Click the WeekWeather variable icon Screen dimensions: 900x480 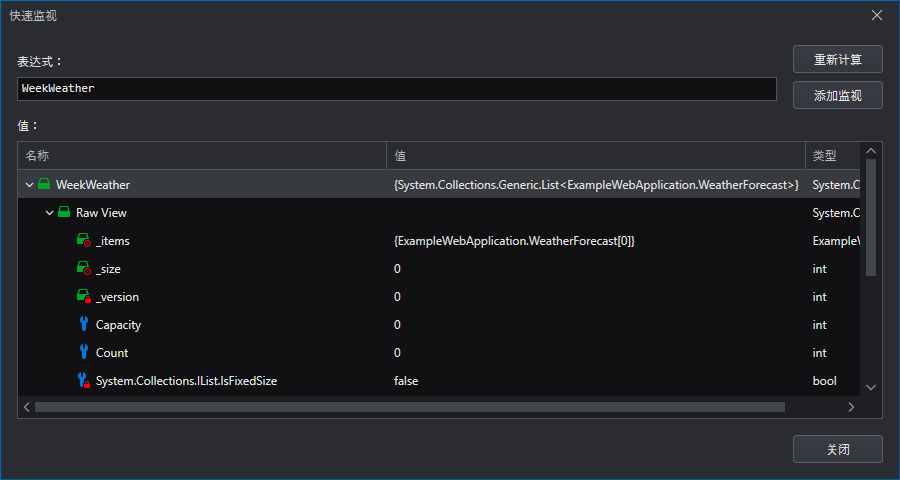click(44, 184)
